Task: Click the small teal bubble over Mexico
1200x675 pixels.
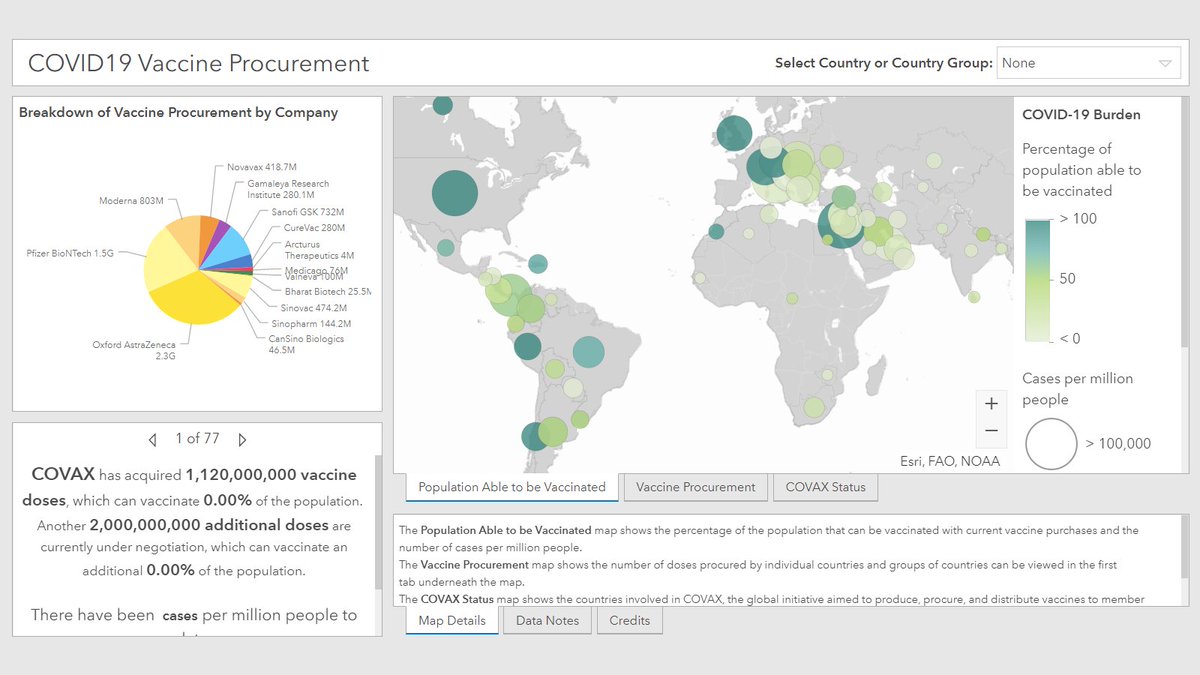Action: pyautogui.click(x=446, y=247)
